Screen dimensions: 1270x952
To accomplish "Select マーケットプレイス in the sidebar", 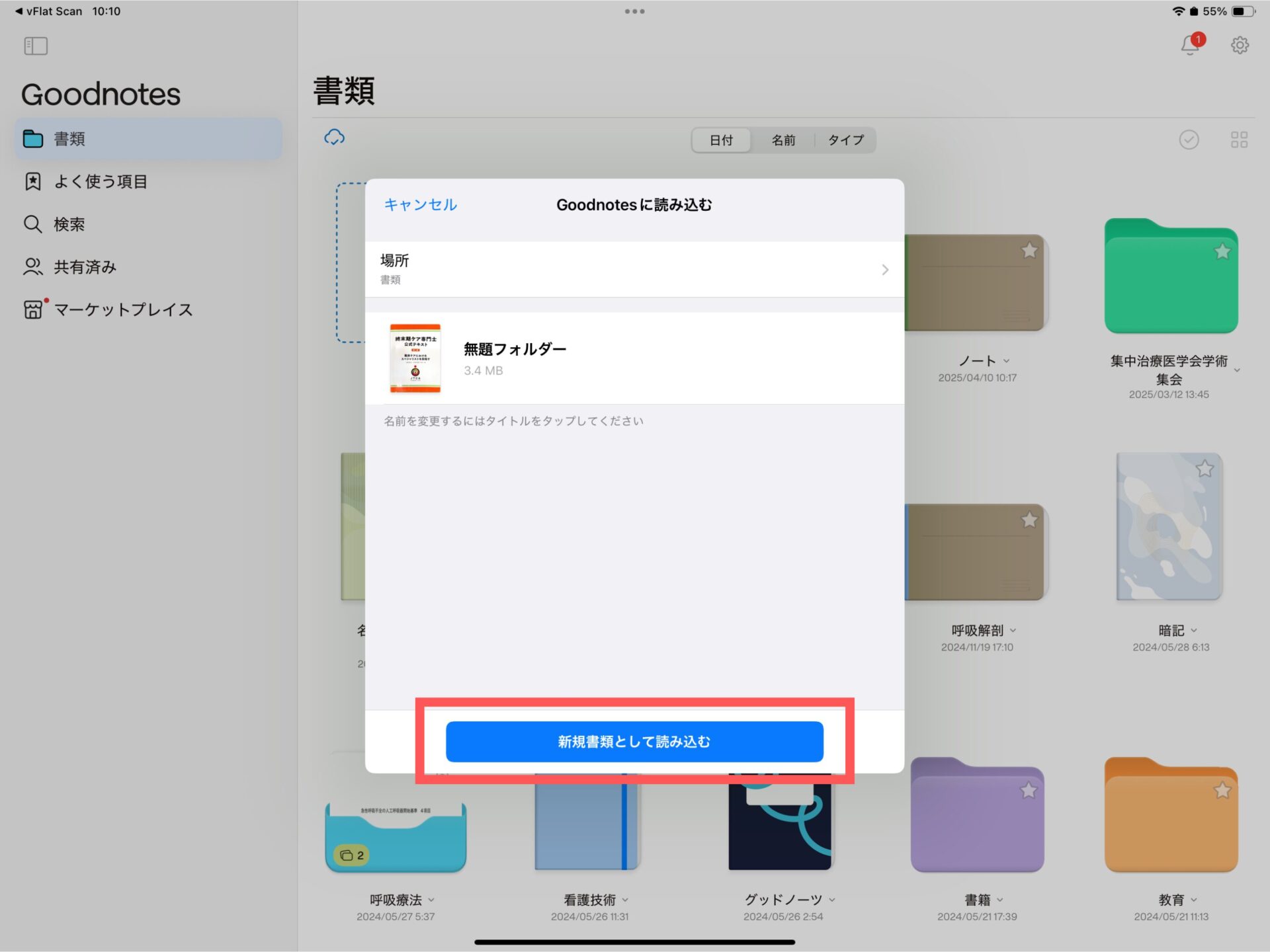I will click(148, 309).
